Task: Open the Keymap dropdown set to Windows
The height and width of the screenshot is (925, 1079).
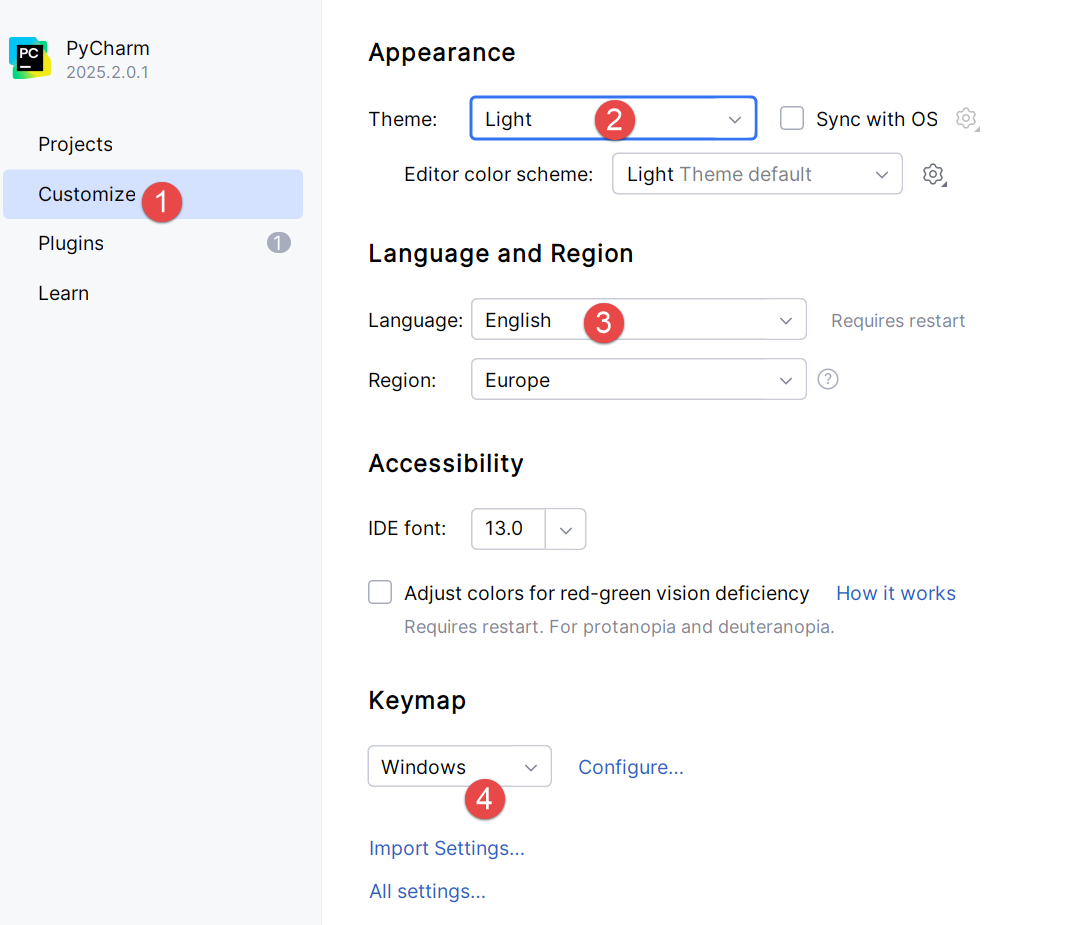Action: (x=459, y=767)
